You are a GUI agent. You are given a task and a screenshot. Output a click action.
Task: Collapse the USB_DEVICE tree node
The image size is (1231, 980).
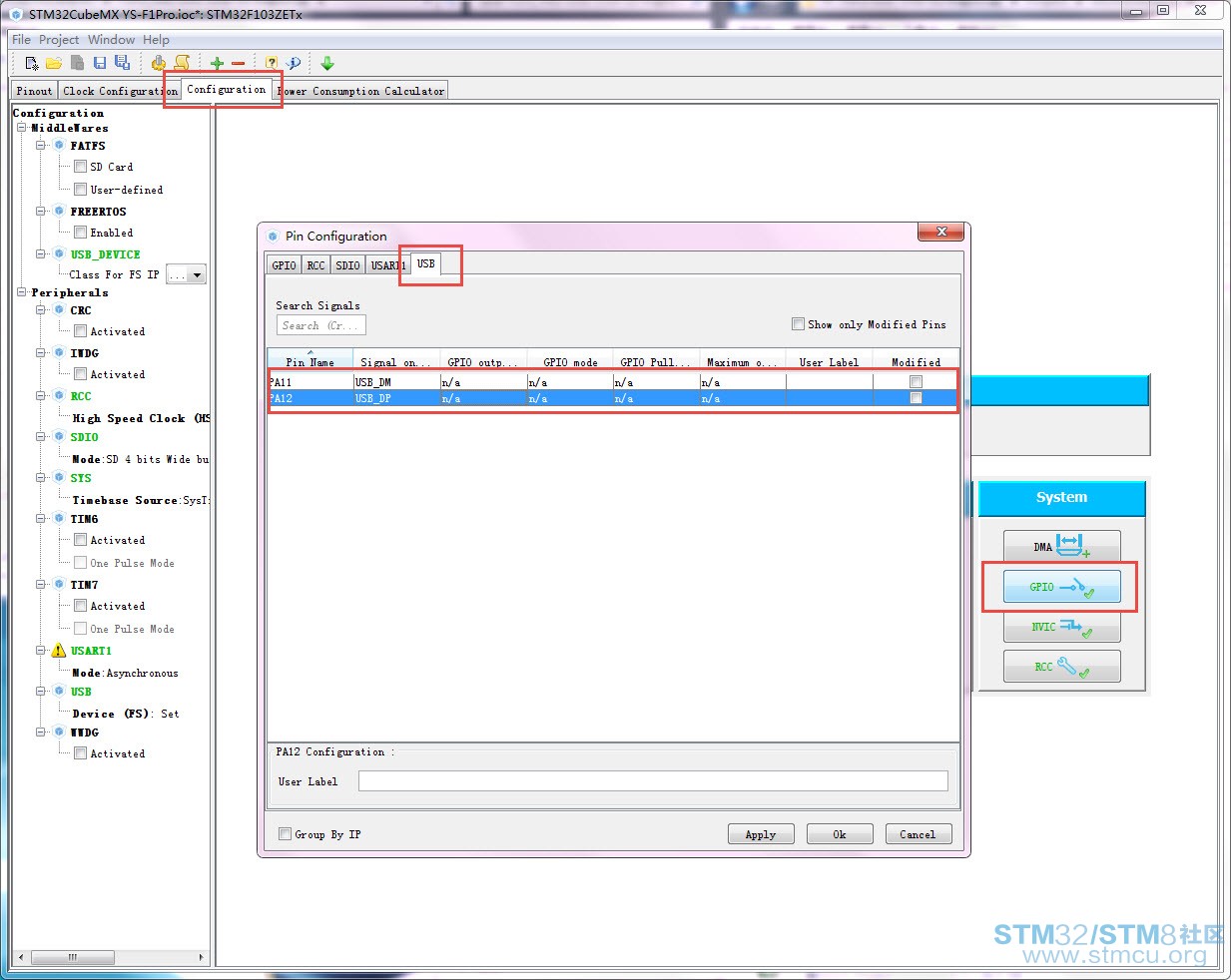click(41, 254)
